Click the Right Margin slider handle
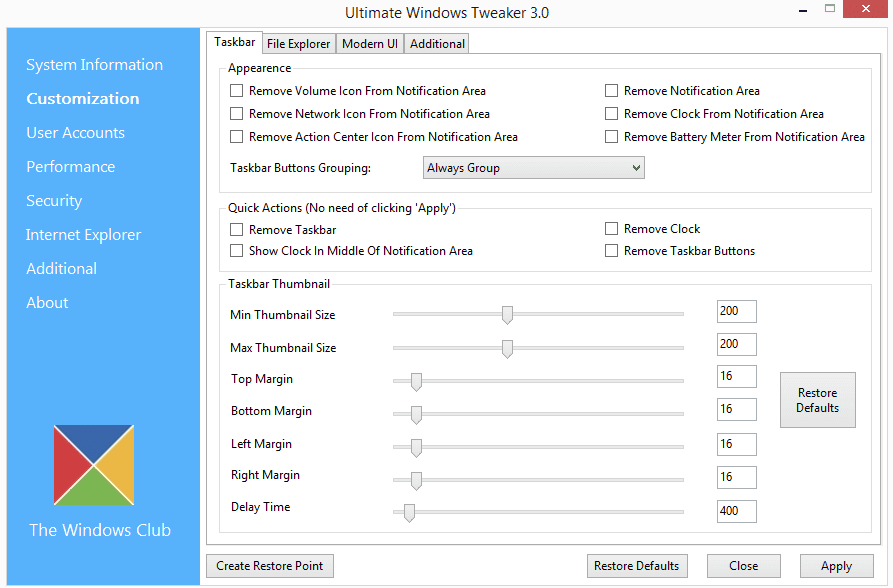 (x=416, y=481)
